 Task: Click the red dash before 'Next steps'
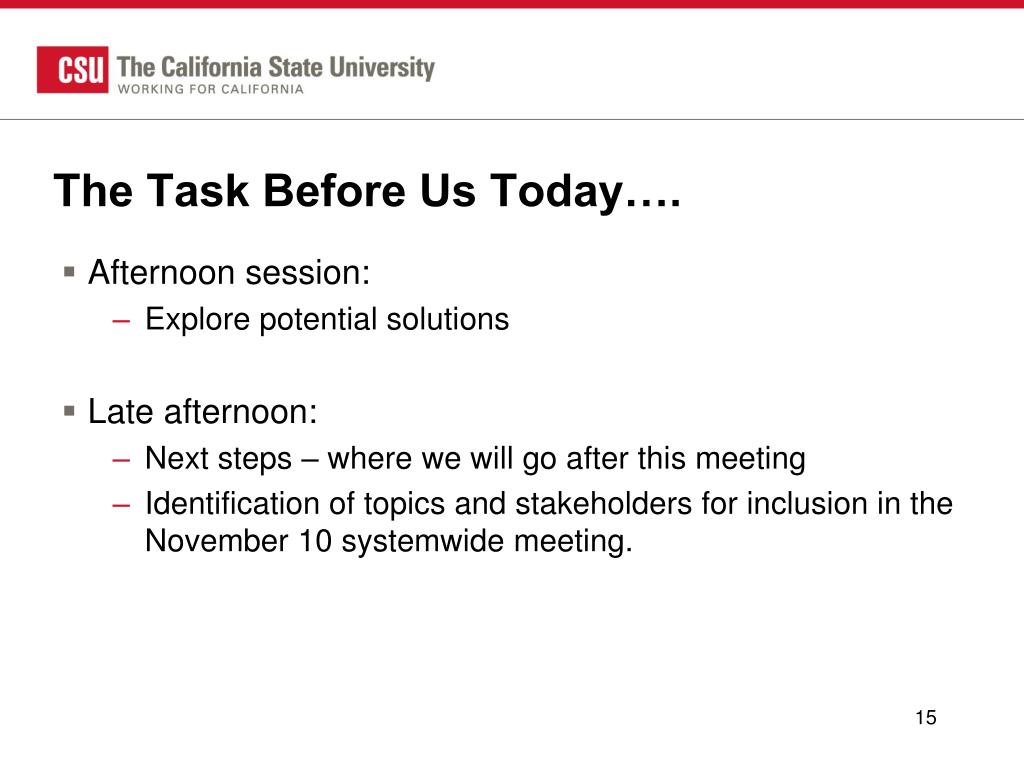click(x=121, y=460)
